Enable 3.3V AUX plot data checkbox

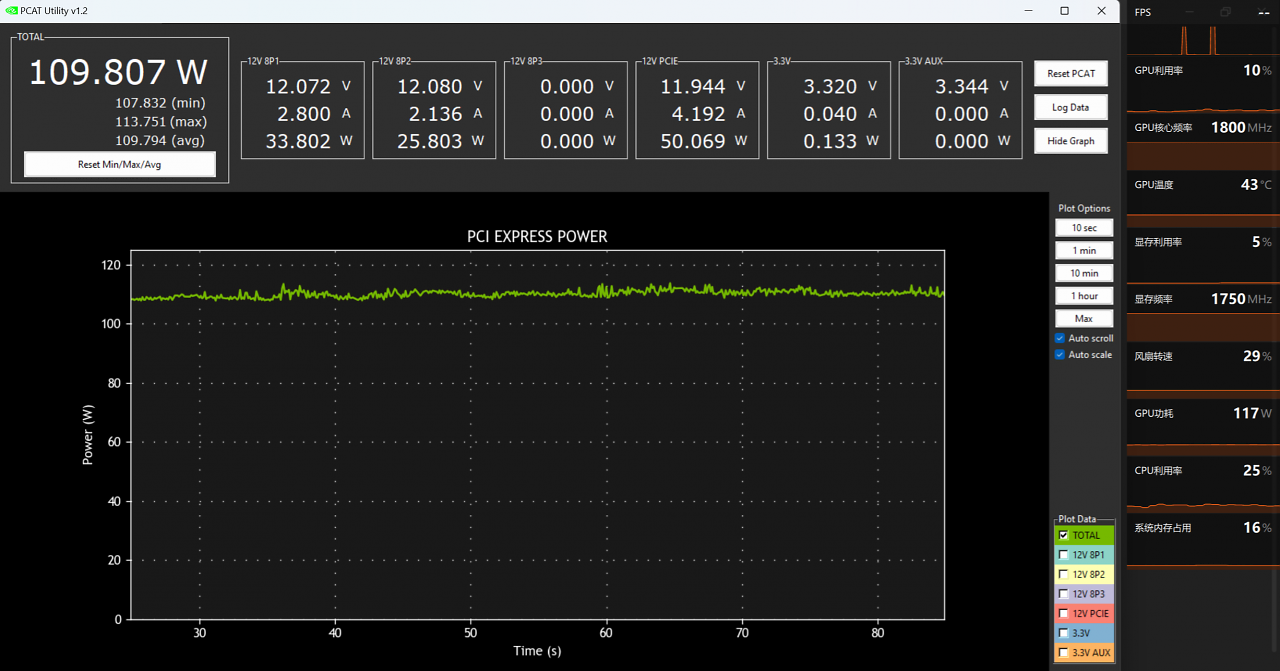[1064, 653]
